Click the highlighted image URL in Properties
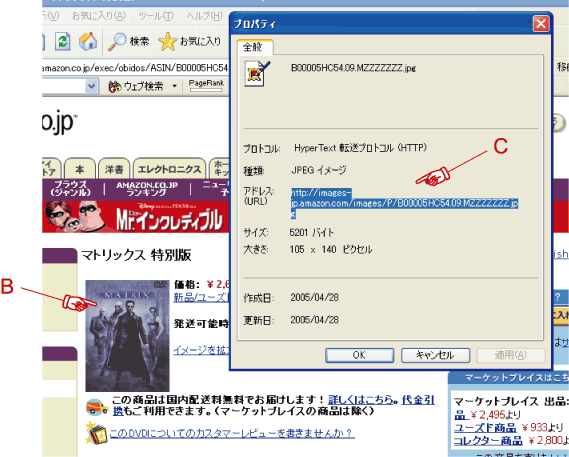 404,203
